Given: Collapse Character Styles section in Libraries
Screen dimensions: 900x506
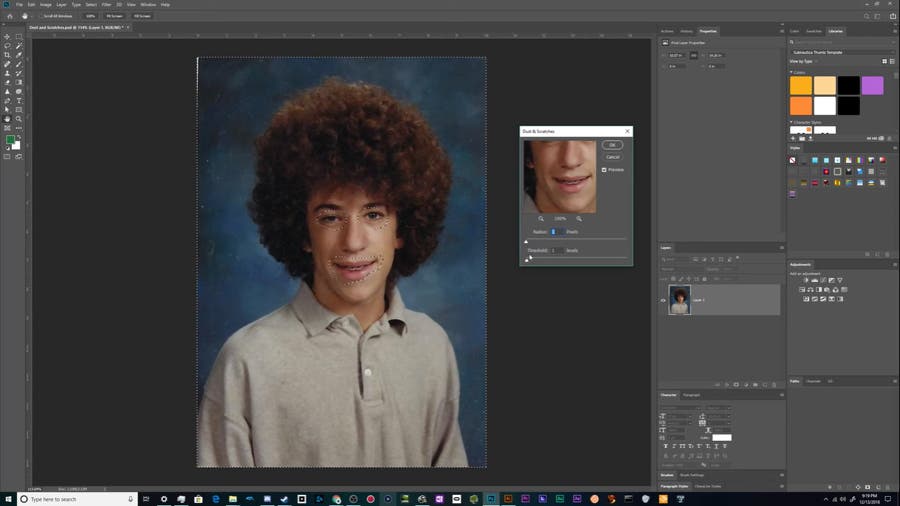Looking at the screenshot, I should 791,122.
